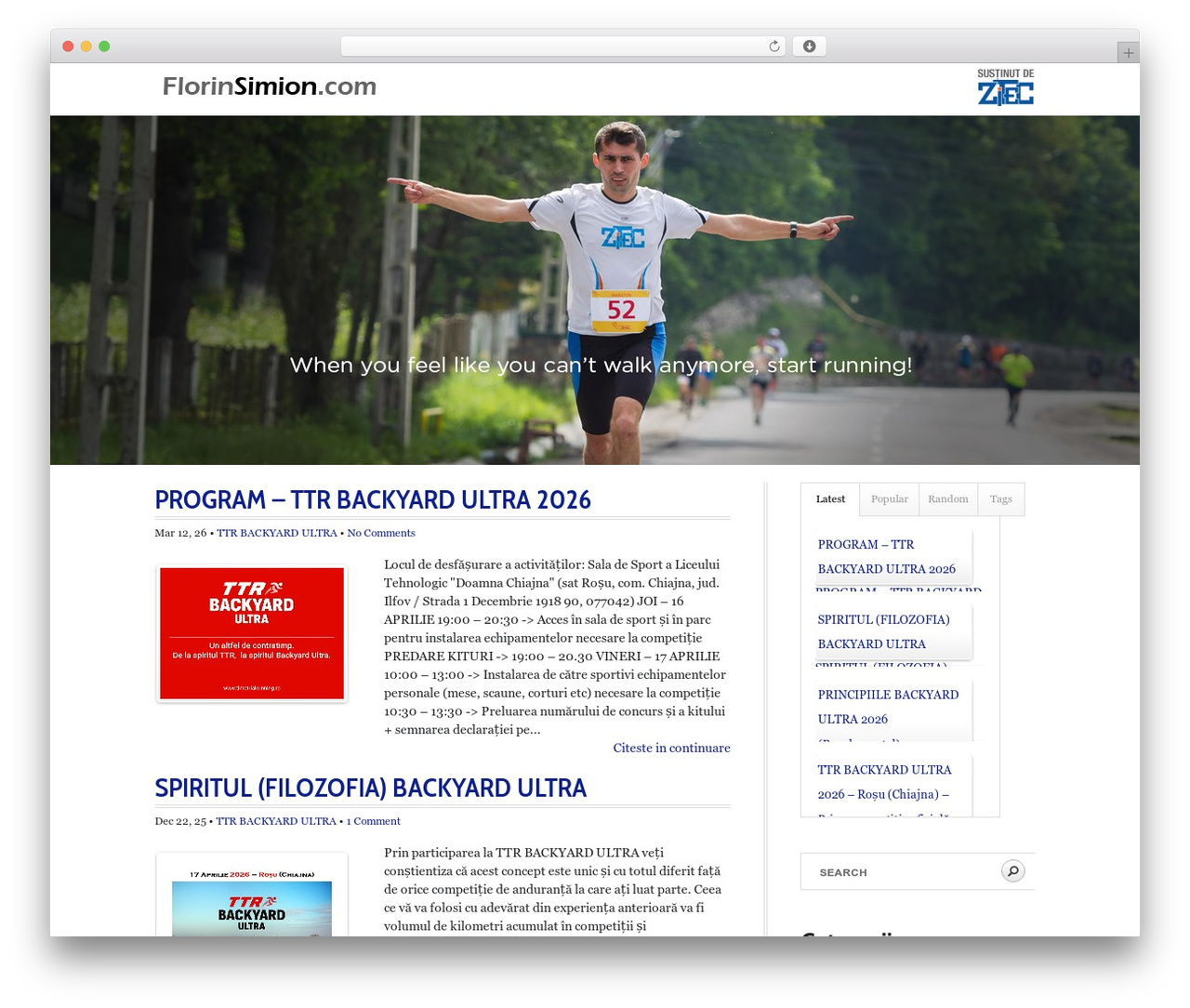Open sidebar link PROGRAM – TTR BACKYARD ULTRA 2026

click(887, 556)
